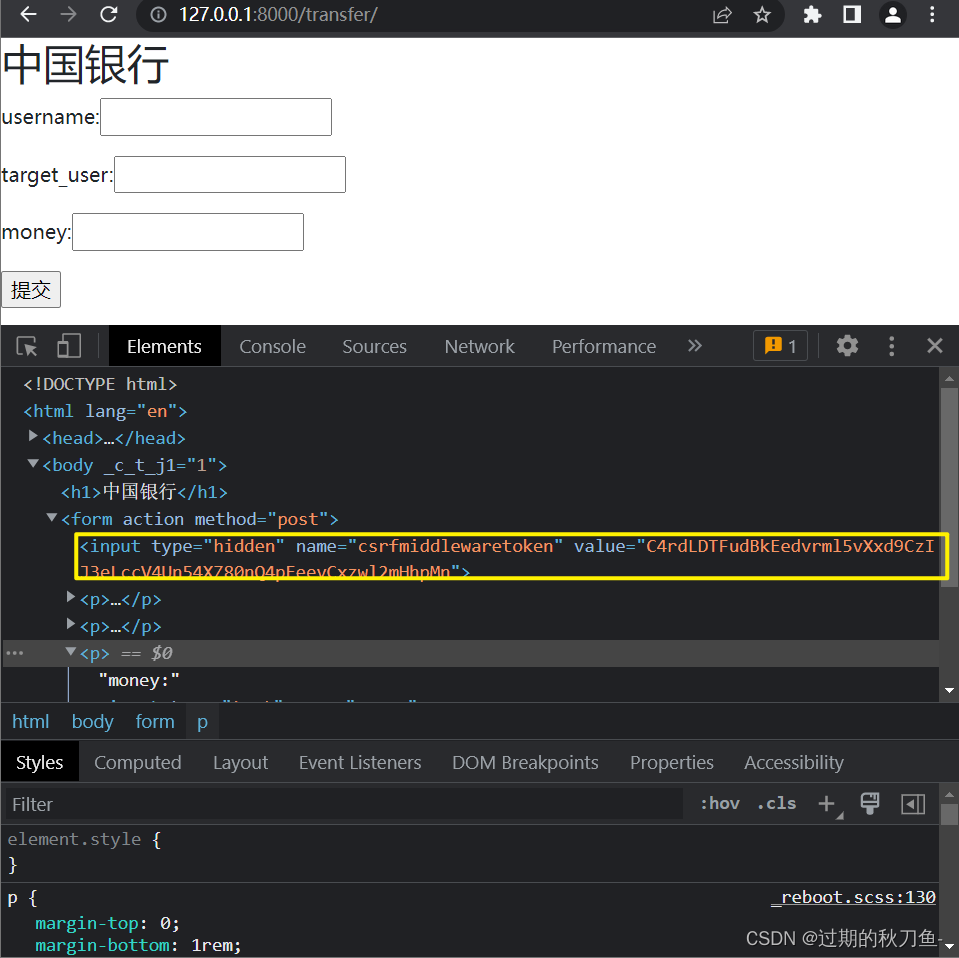
Task: Open the Layout pane
Action: [x=240, y=762]
